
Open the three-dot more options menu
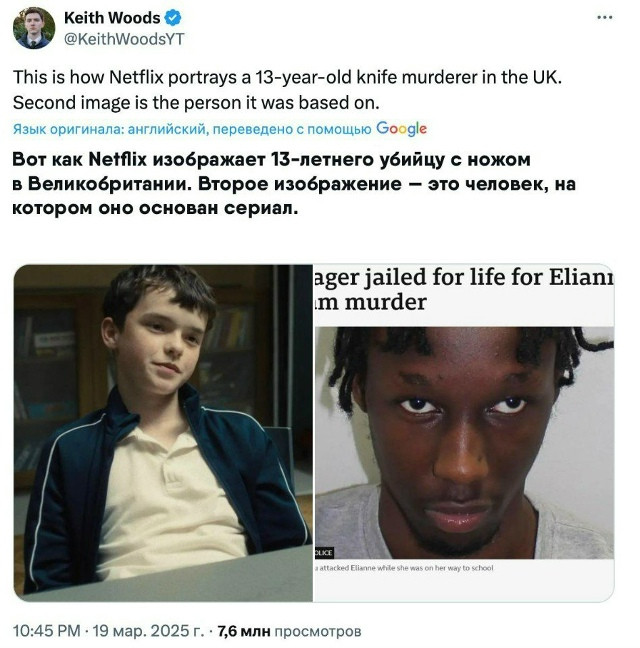tap(604, 17)
